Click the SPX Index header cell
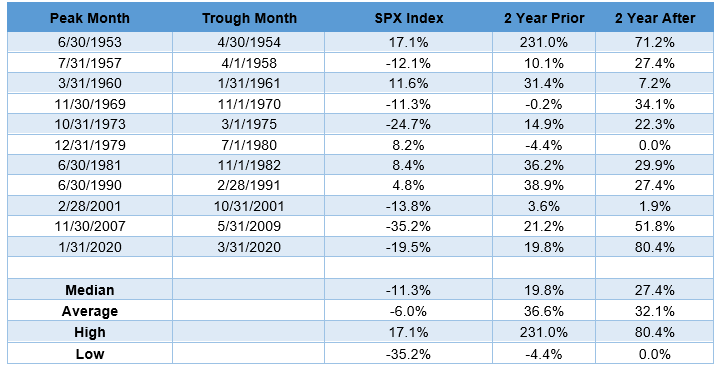This screenshot has height=369, width=717. click(408, 18)
